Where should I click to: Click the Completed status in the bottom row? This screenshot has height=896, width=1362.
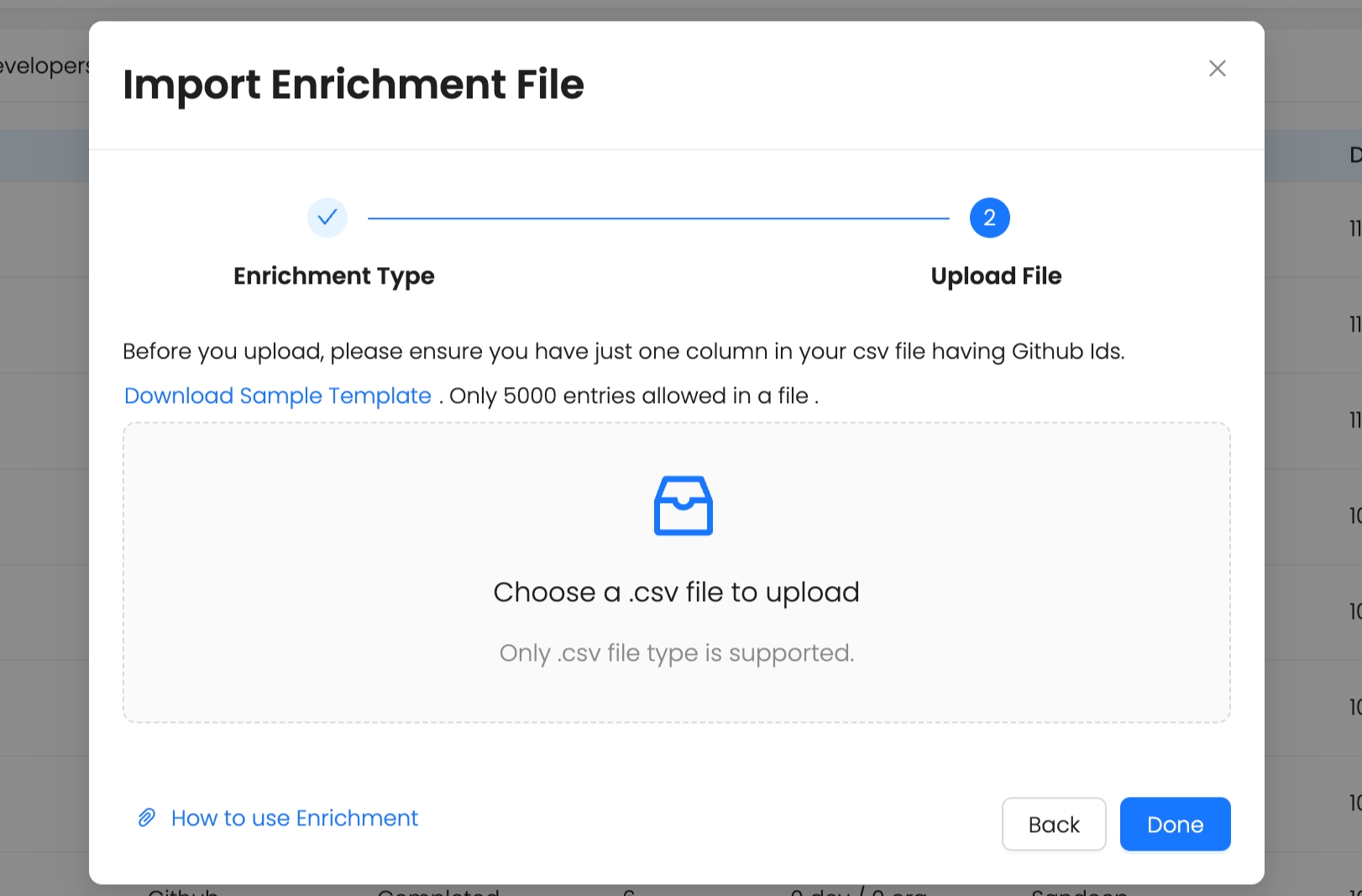tap(438, 892)
